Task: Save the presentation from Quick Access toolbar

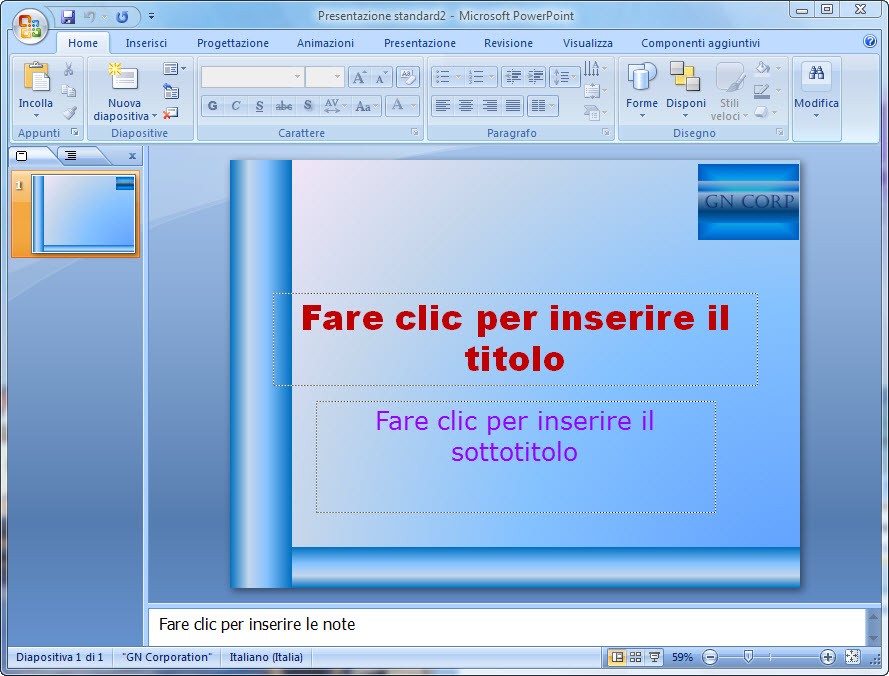Action: point(68,16)
